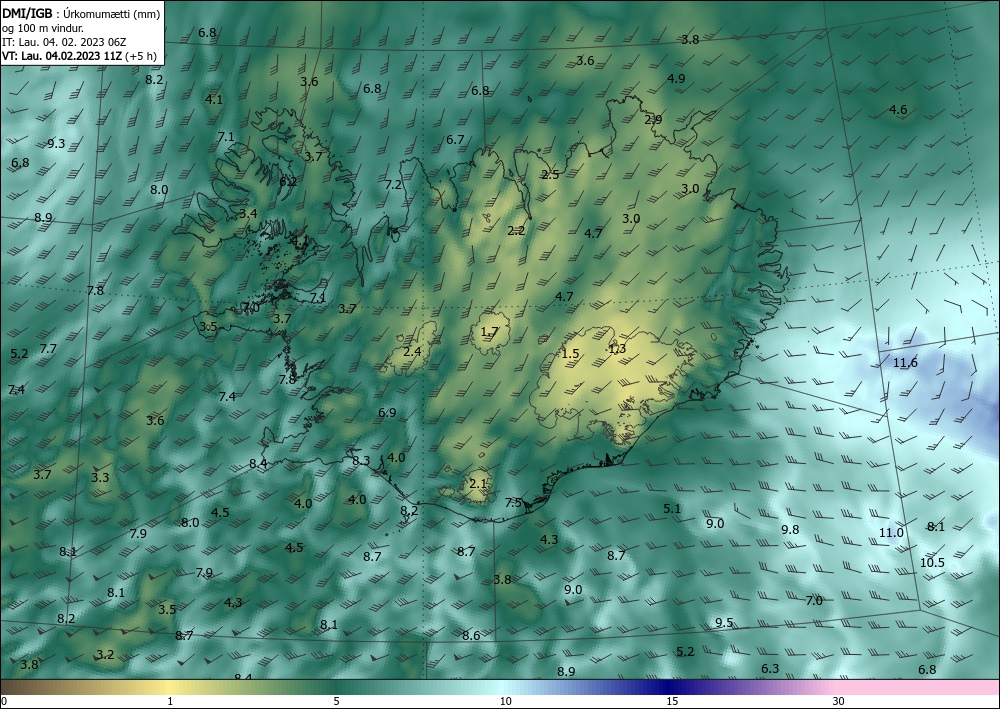Screen dimensions: 1000x709
Task: Click the 2.5 value on the map
Action: click(550, 175)
